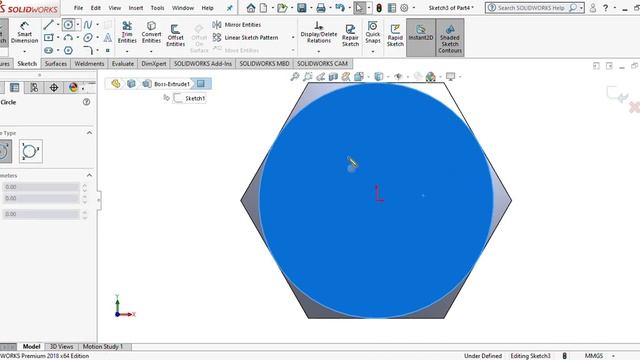Collapse the Parameters section

pyautogui.click(x=89, y=175)
